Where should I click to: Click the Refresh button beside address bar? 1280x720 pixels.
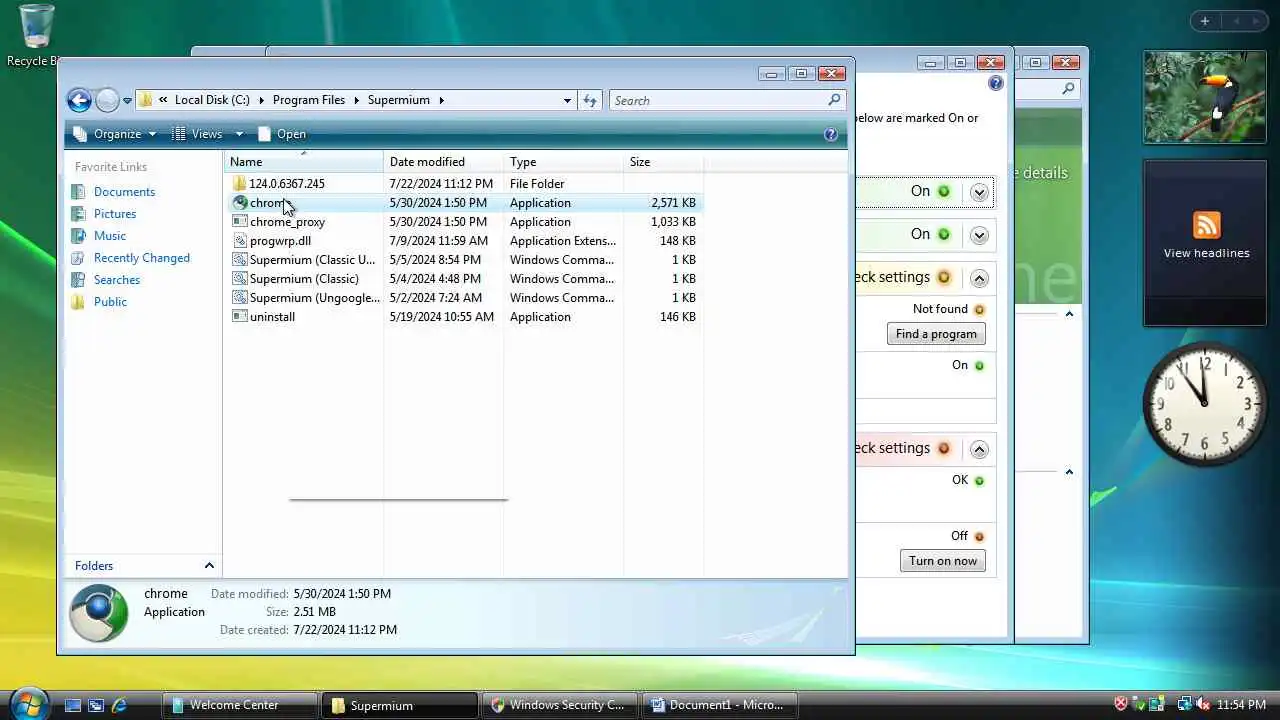point(590,100)
